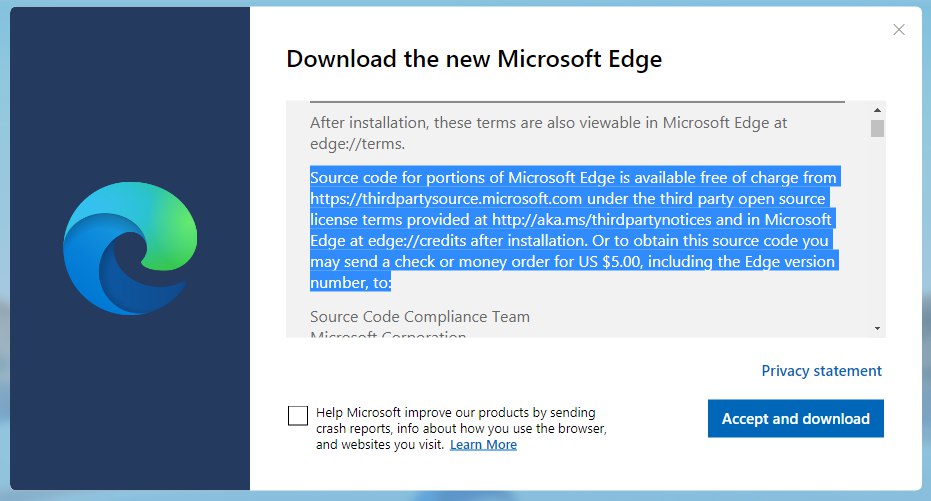Image resolution: width=931 pixels, height=501 pixels.
Task: Click the scroll up arrow in terms box
Action: coord(877,110)
